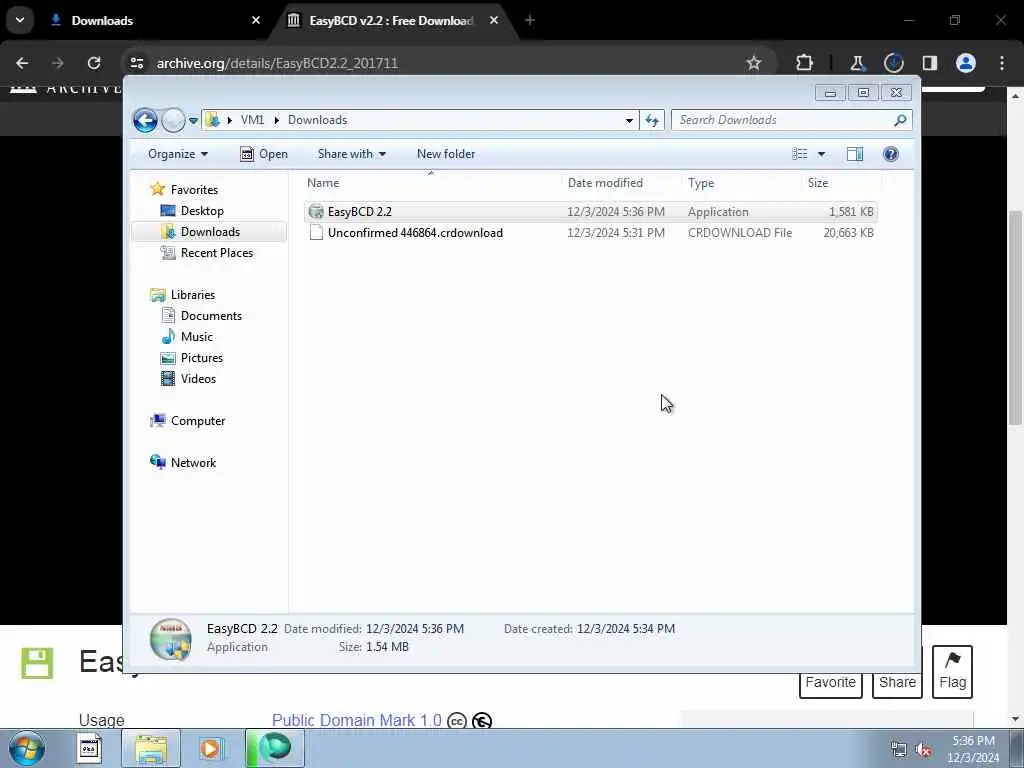Create a New folder
Image resolution: width=1024 pixels, height=768 pixels.
pos(446,154)
